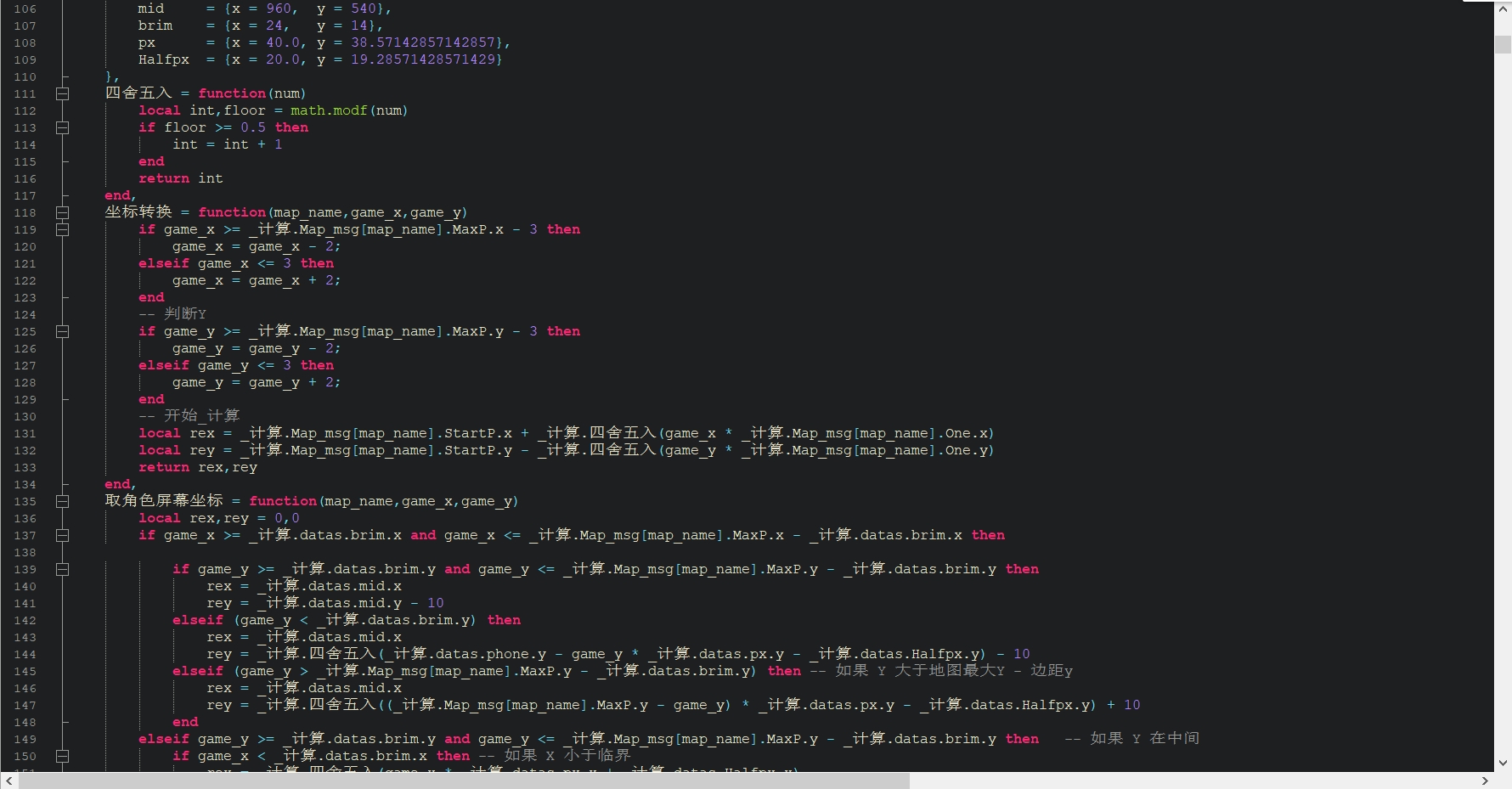Place cursor on math.modf in line 112
The width and height of the screenshot is (1512, 789).
click(x=329, y=110)
